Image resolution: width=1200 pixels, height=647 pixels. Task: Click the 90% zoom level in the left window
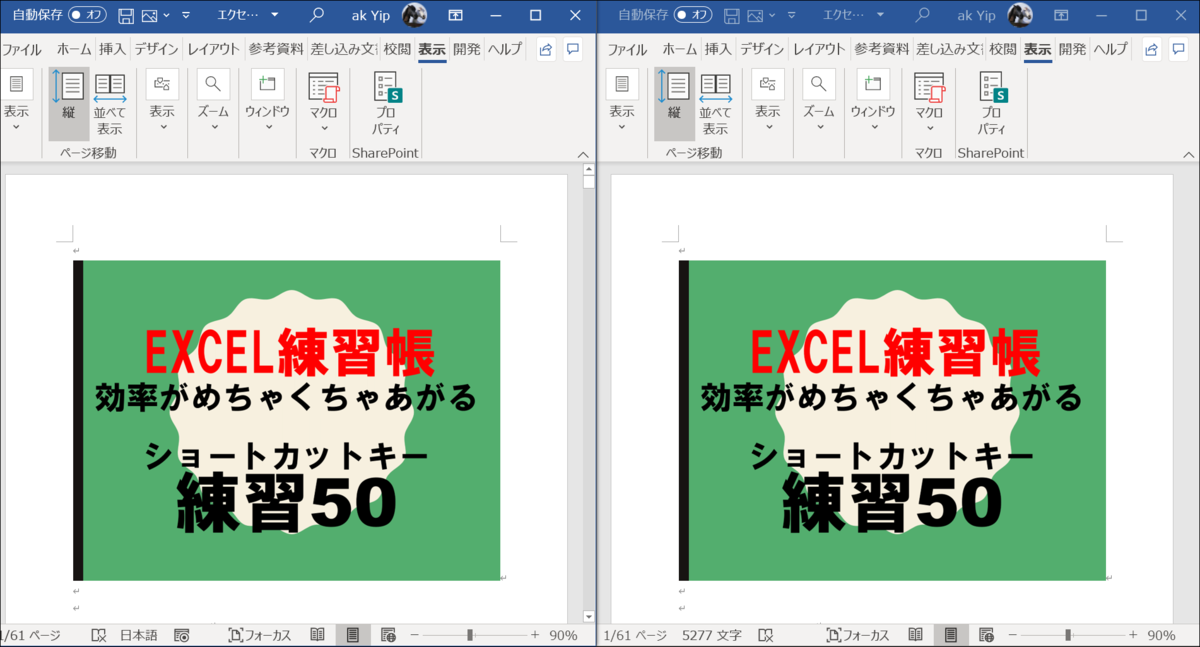pyautogui.click(x=563, y=635)
